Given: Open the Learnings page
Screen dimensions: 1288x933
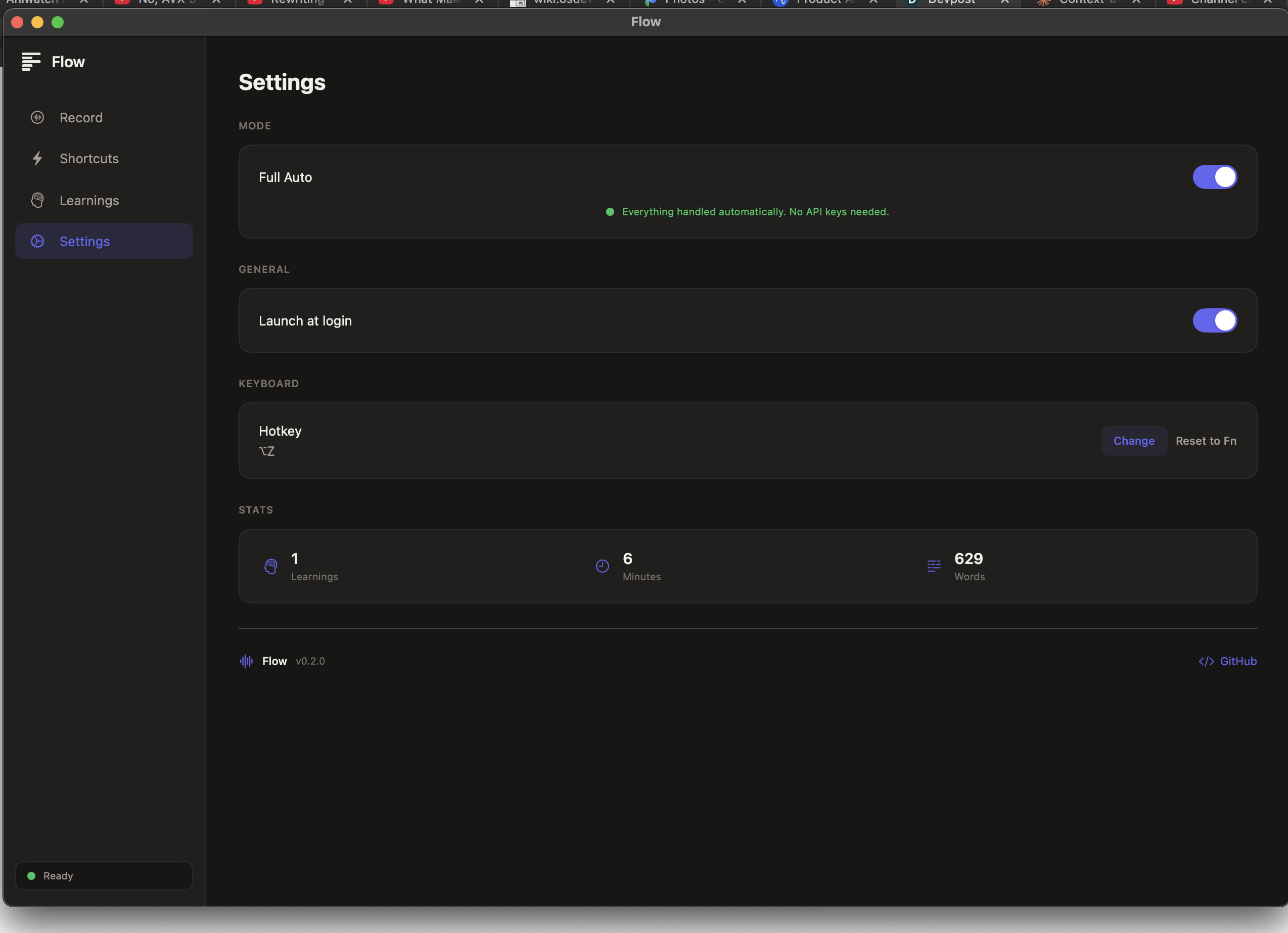Looking at the screenshot, I should 89,201.
